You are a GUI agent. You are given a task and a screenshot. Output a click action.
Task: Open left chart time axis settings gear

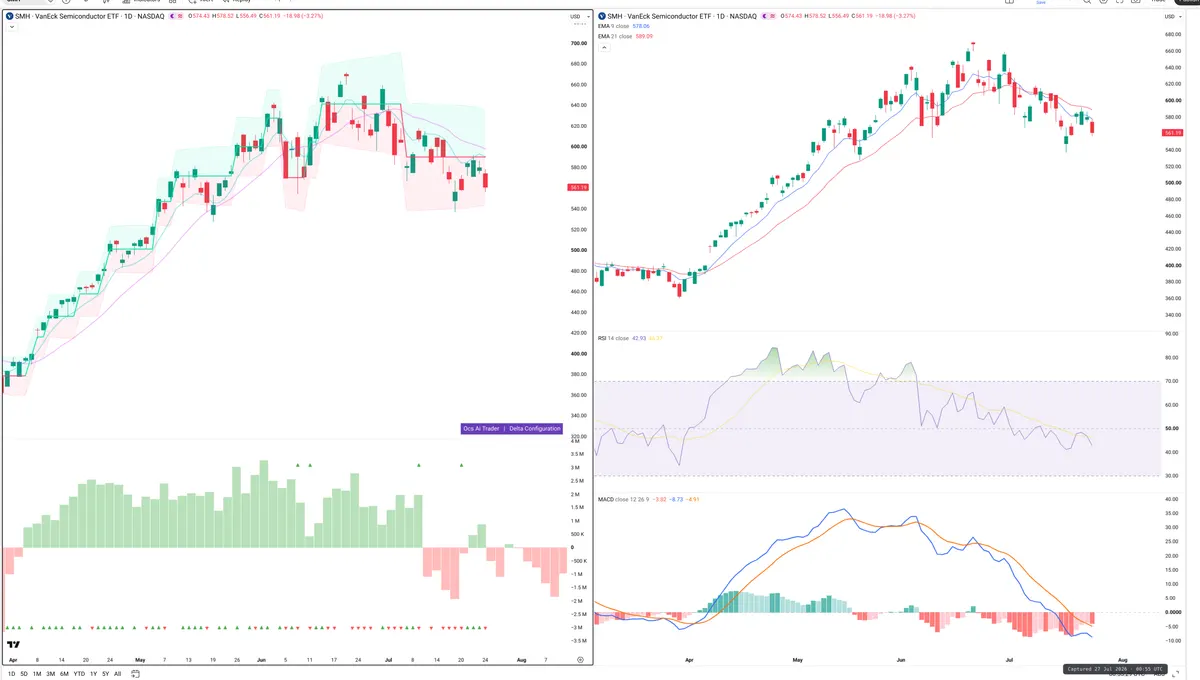pyautogui.click(x=580, y=660)
